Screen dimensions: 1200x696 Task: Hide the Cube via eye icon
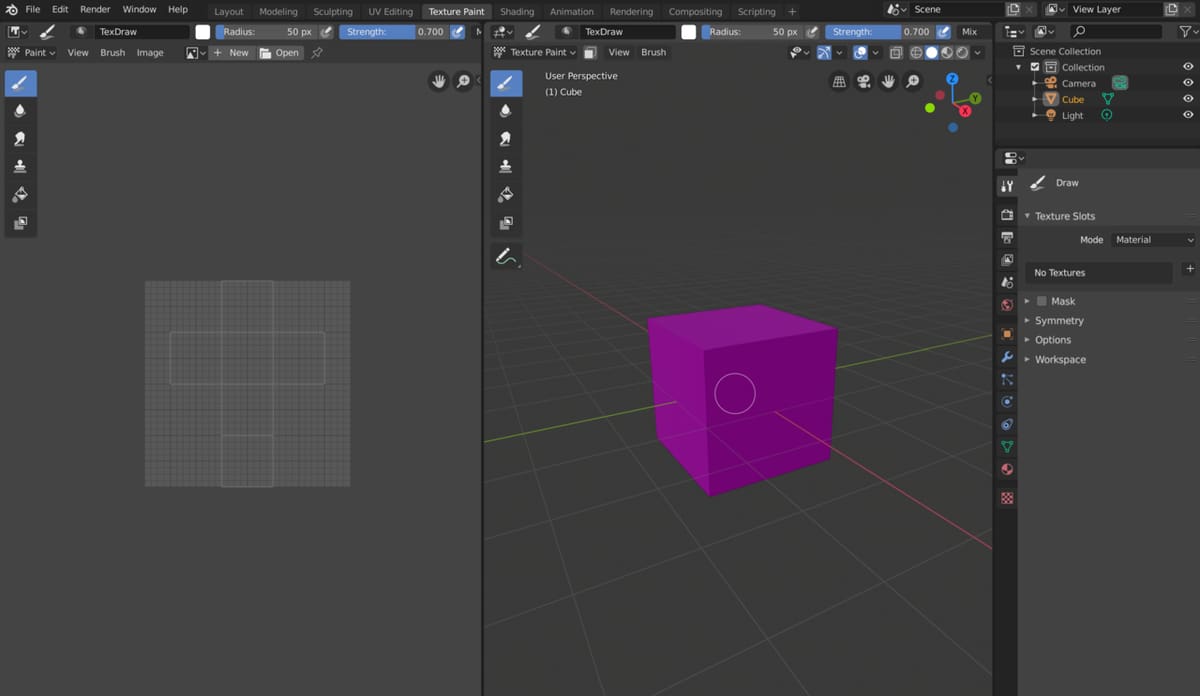coord(1188,99)
